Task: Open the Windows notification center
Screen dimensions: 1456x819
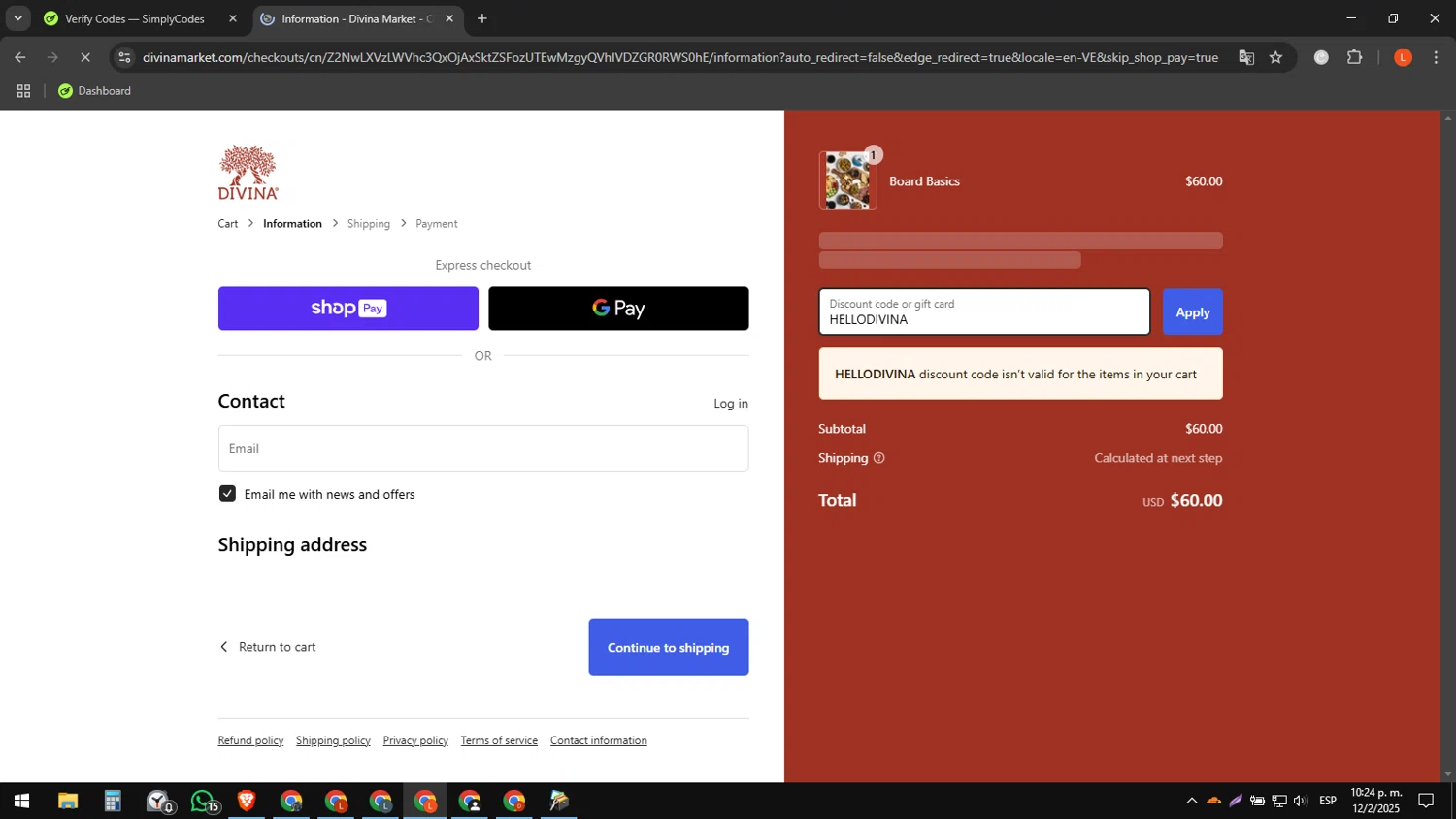Action: (1427, 802)
